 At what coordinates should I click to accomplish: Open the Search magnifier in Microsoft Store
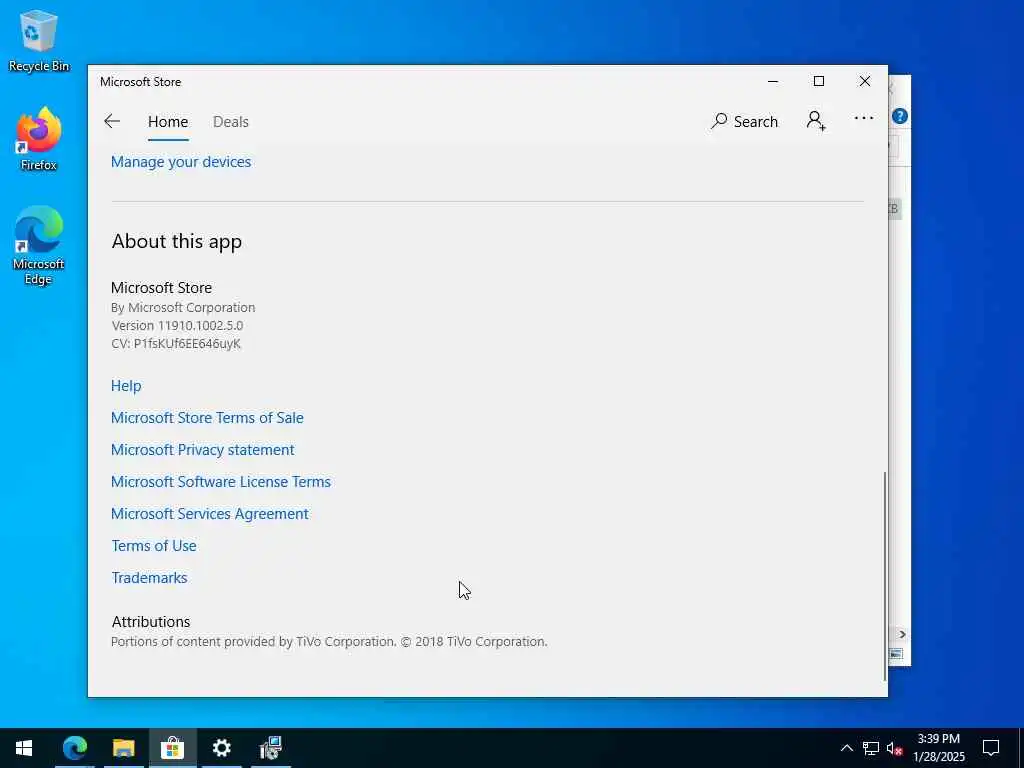(x=744, y=121)
